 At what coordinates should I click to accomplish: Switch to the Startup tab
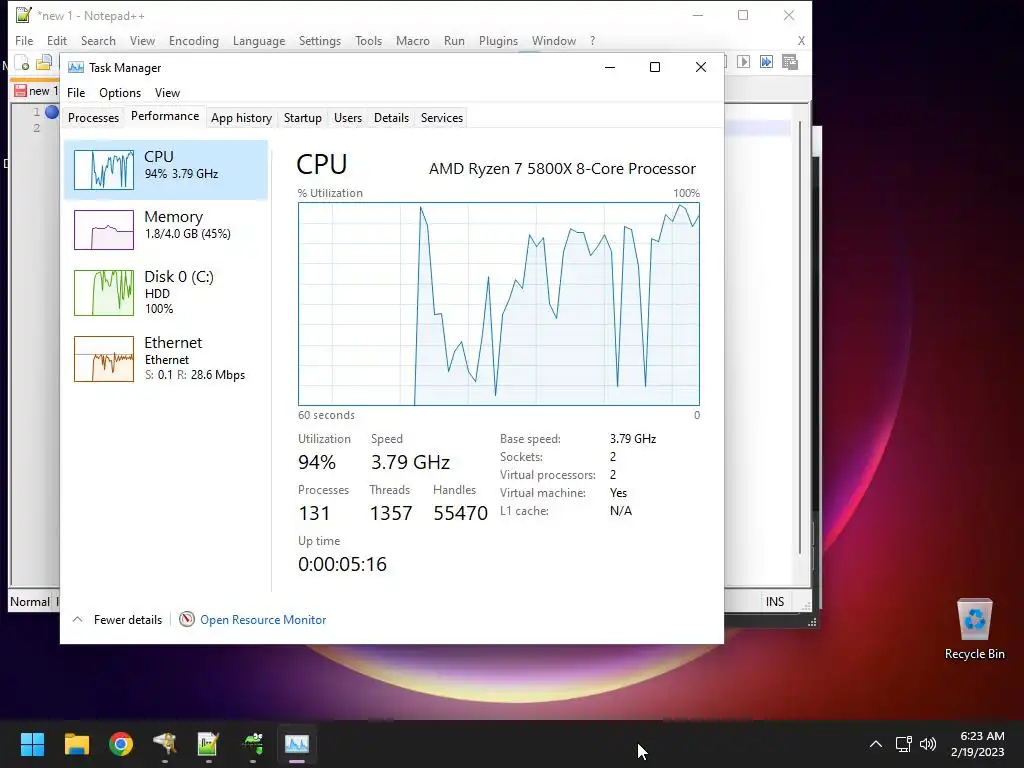click(302, 118)
